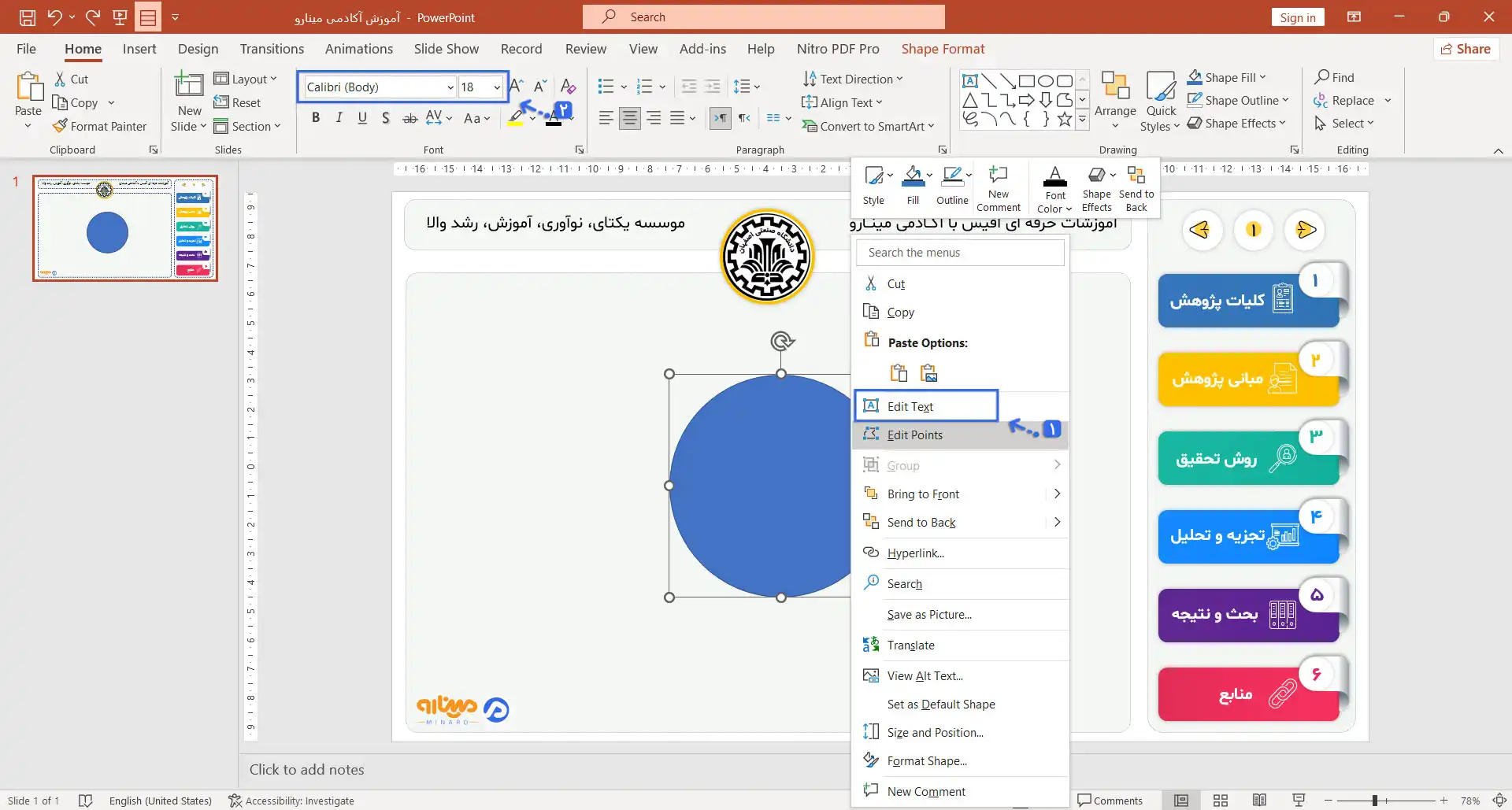Apply text shadow
This screenshot has width=1512, height=810.
point(385,118)
